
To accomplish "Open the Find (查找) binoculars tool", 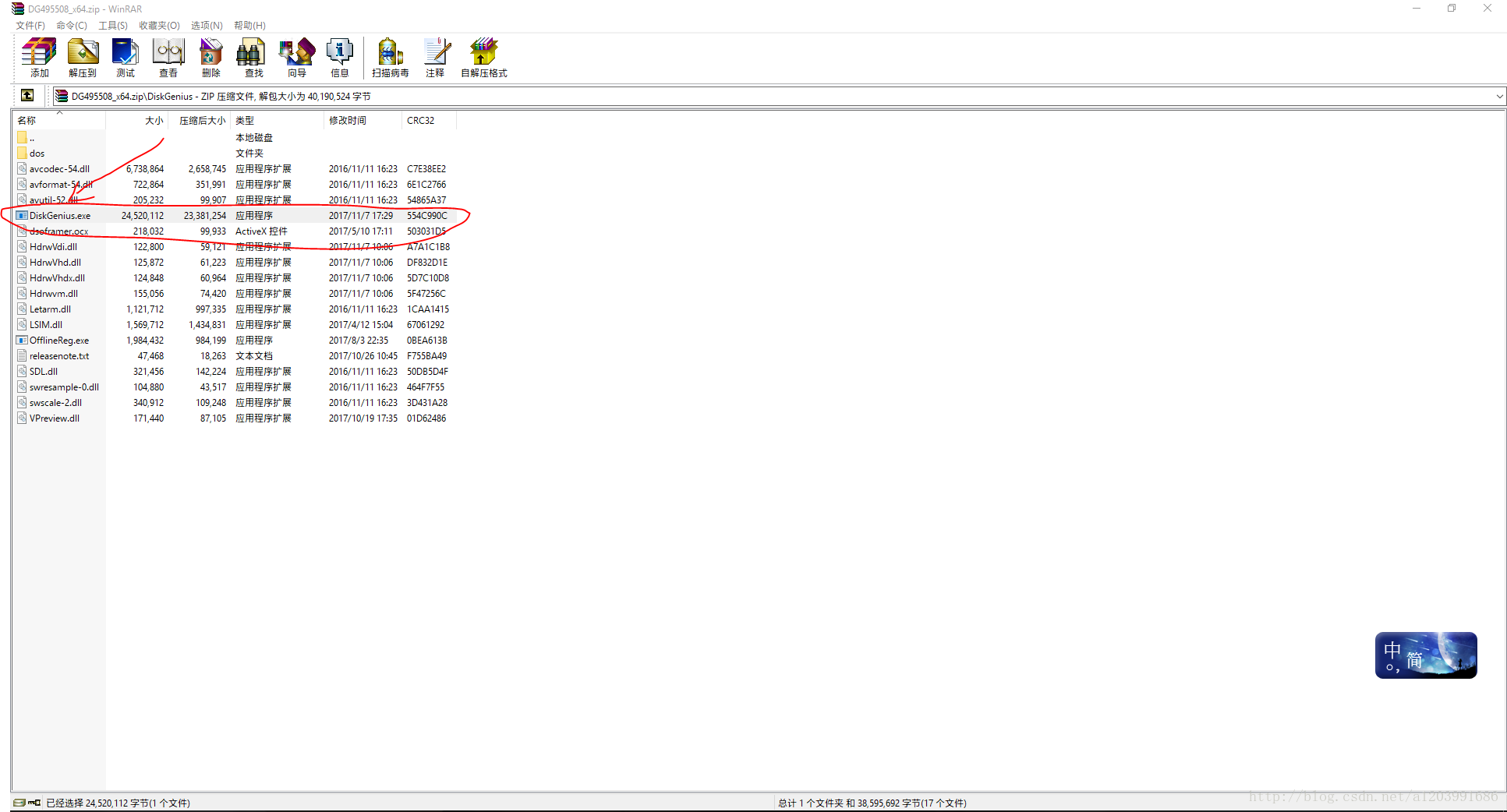I will [x=254, y=58].
